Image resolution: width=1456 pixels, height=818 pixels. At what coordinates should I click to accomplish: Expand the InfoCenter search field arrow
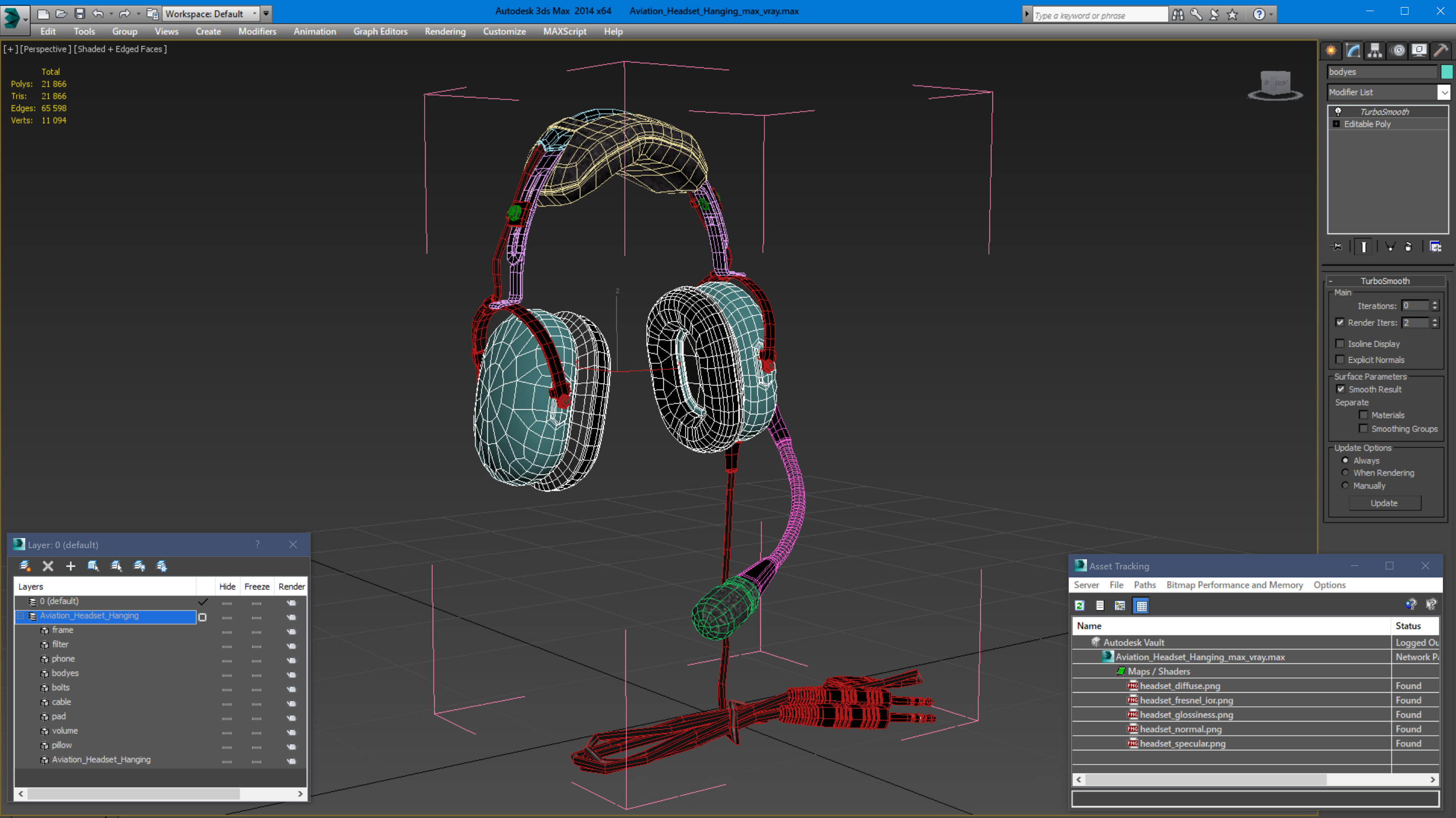click(1026, 15)
